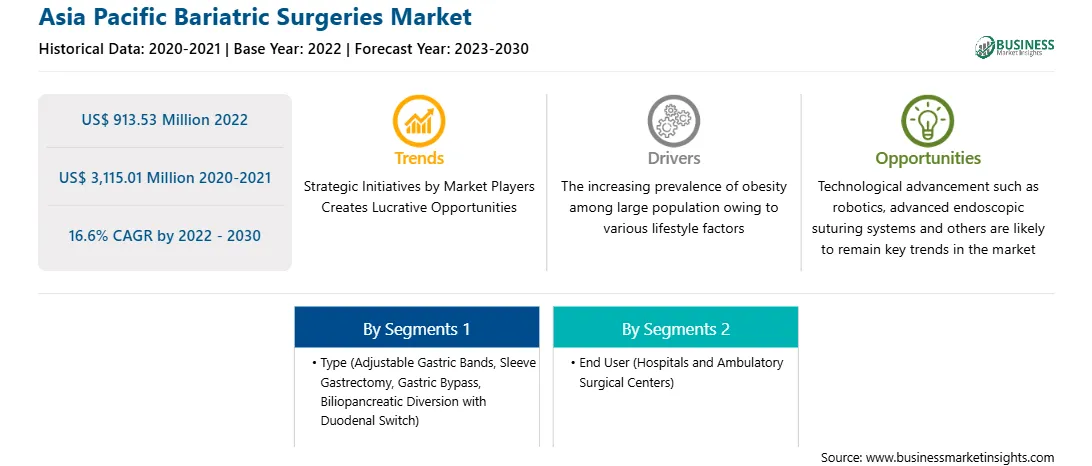Click the End User segment bullet text
1092x466 pixels.
(x=678, y=373)
